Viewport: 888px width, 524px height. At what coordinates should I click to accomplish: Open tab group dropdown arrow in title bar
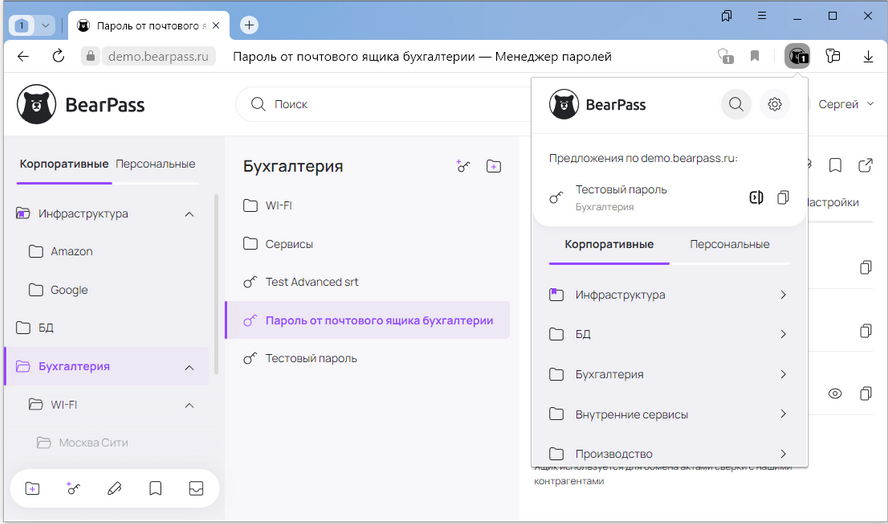[x=45, y=25]
